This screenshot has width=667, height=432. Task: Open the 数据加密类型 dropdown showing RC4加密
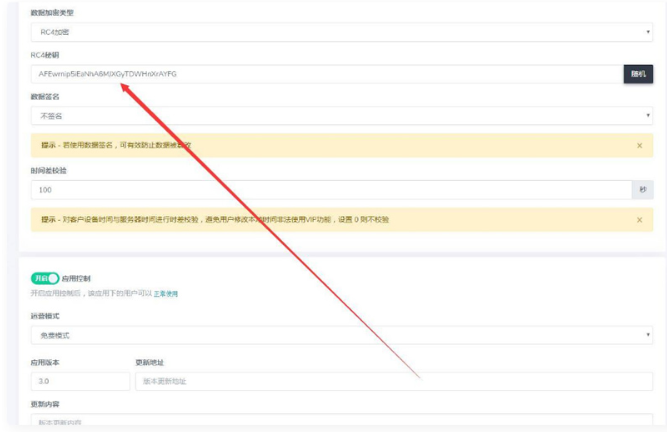pyautogui.click(x=341, y=32)
